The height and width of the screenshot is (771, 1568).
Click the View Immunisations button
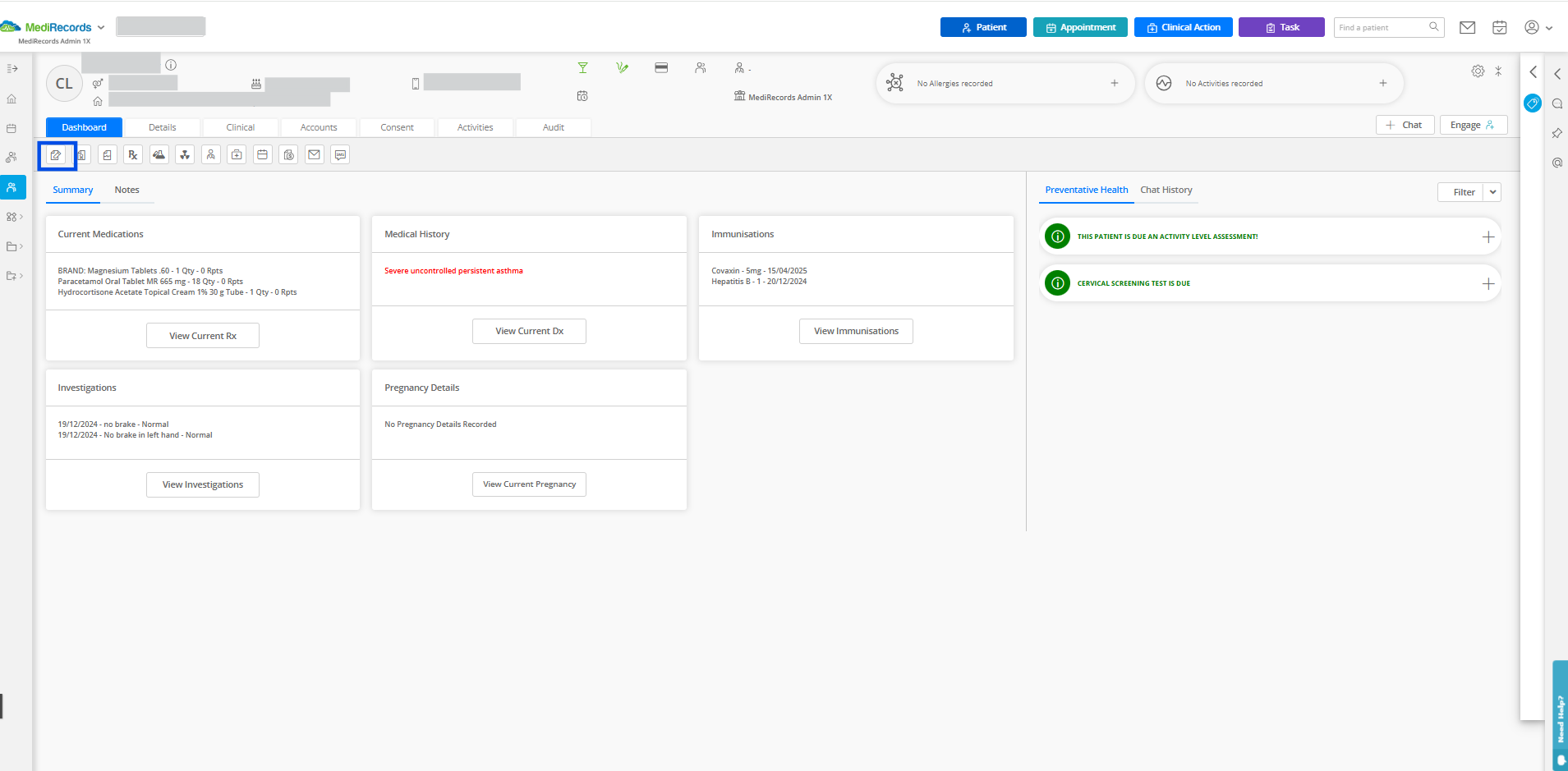pyautogui.click(x=856, y=332)
